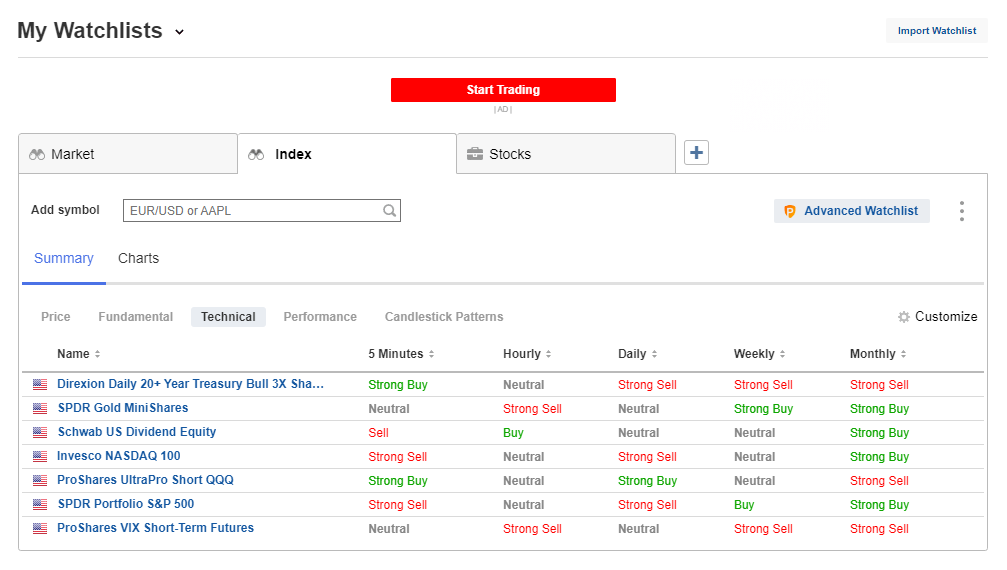Click Strong Sell in Direxion Monthly cell

click(x=879, y=384)
